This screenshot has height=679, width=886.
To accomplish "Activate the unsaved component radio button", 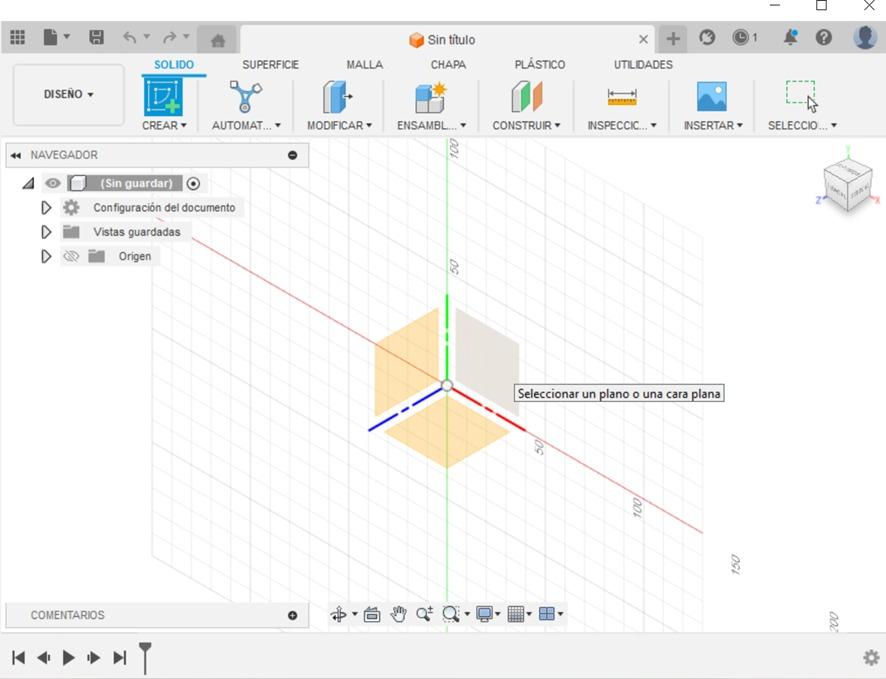I will [x=193, y=184].
